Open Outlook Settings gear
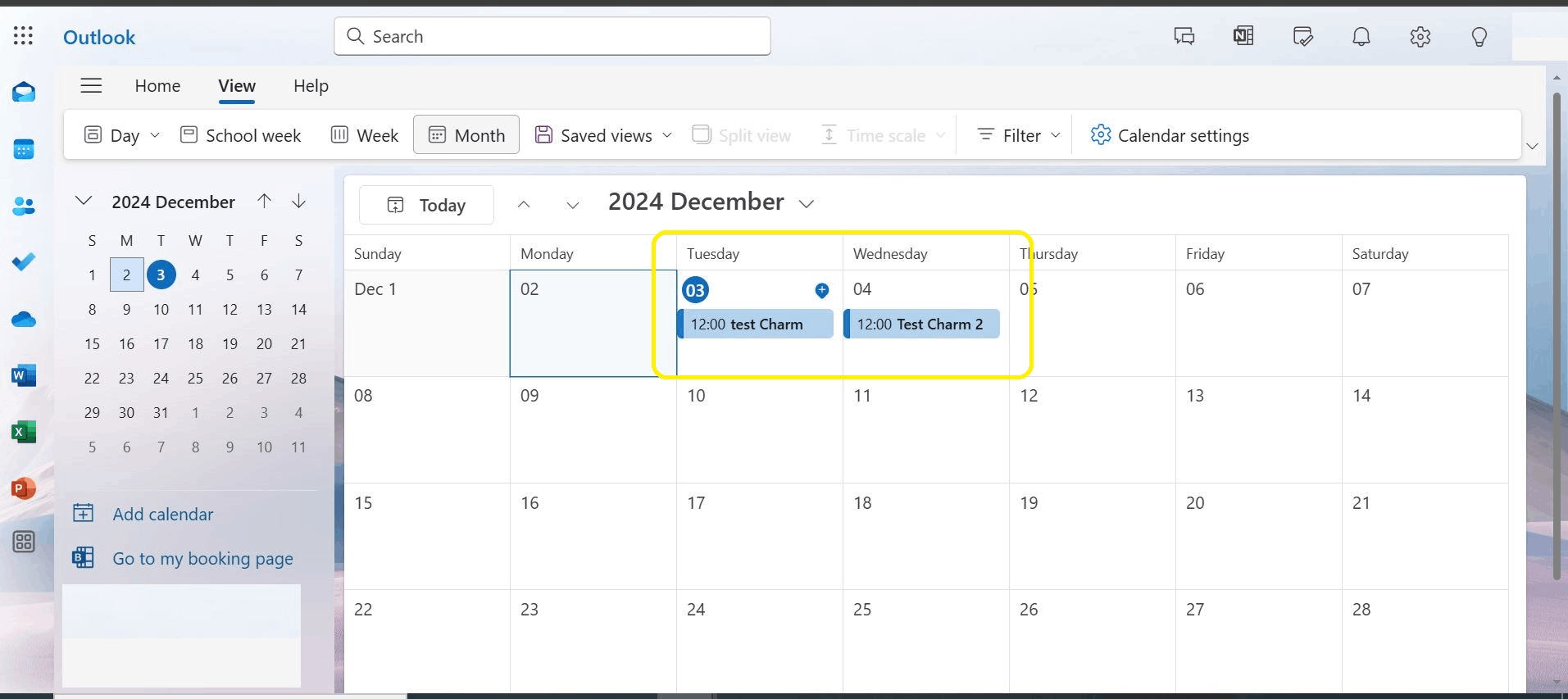This screenshot has width=1568, height=699. point(1420,36)
